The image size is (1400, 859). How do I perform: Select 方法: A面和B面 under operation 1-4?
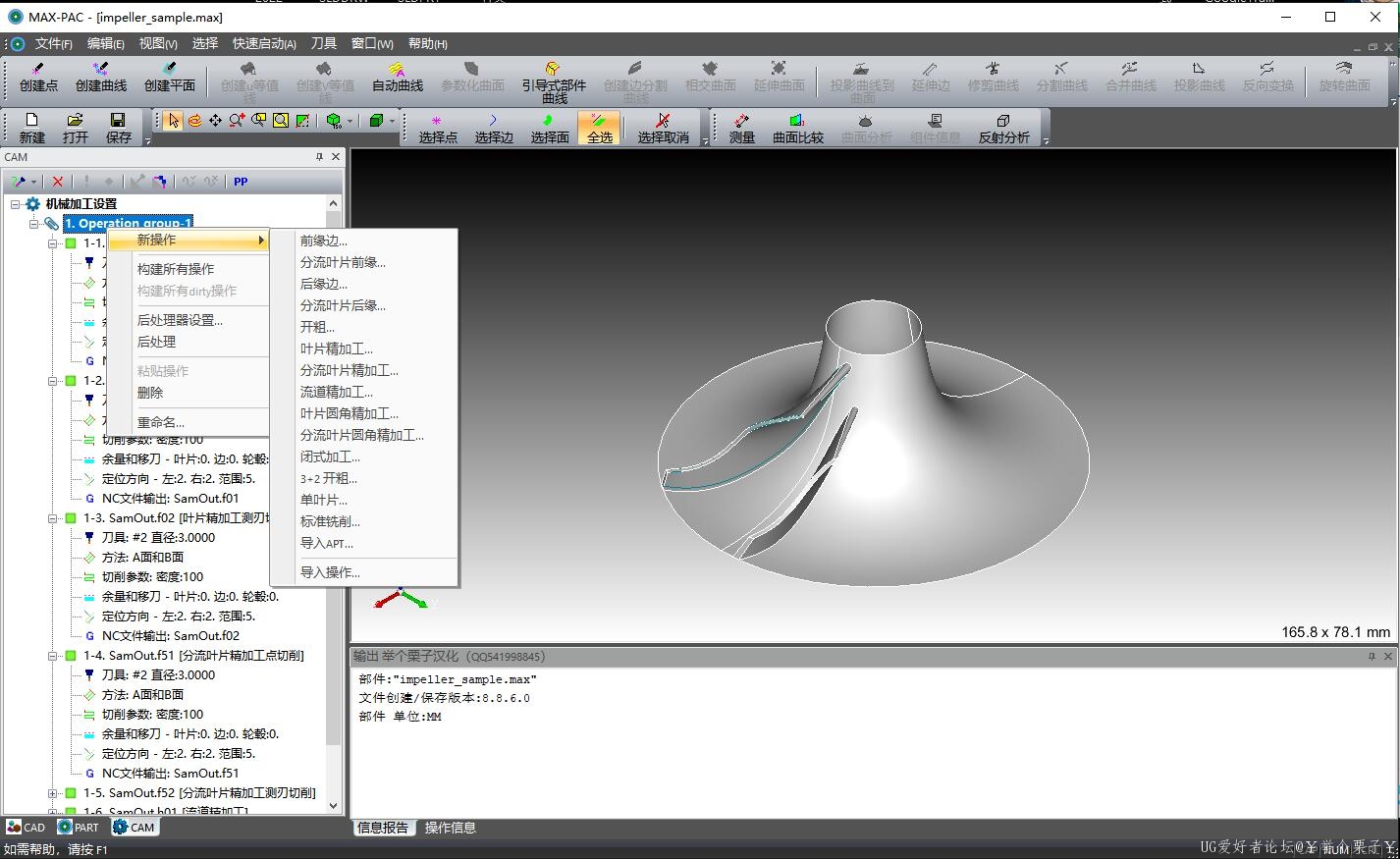coord(142,695)
